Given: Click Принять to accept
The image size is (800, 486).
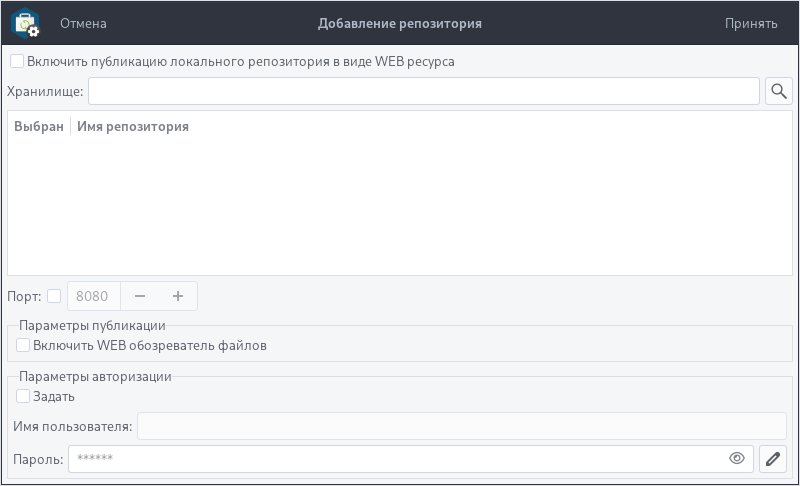Looking at the screenshot, I should [x=751, y=23].
